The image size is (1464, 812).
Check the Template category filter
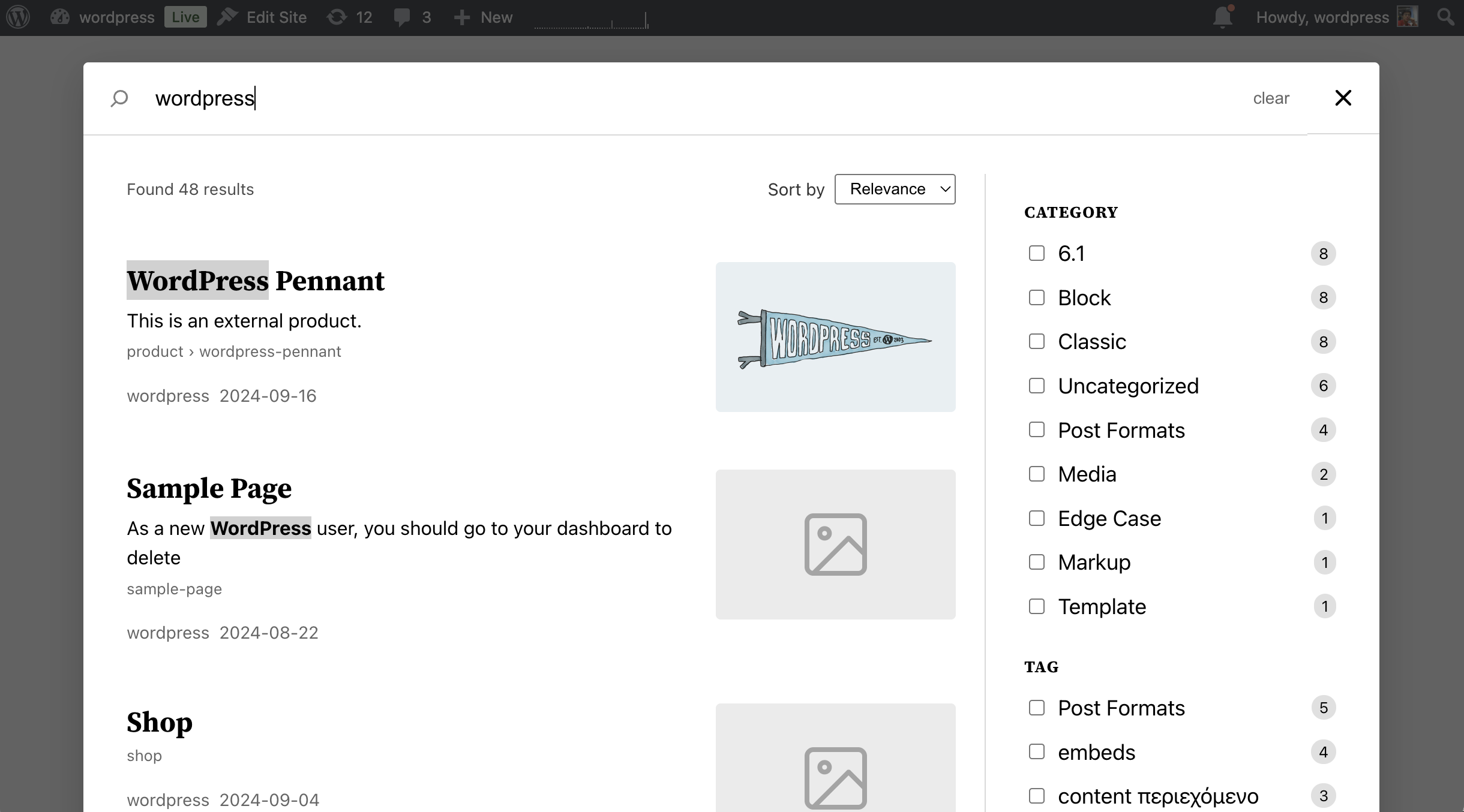tap(1037, 606)
